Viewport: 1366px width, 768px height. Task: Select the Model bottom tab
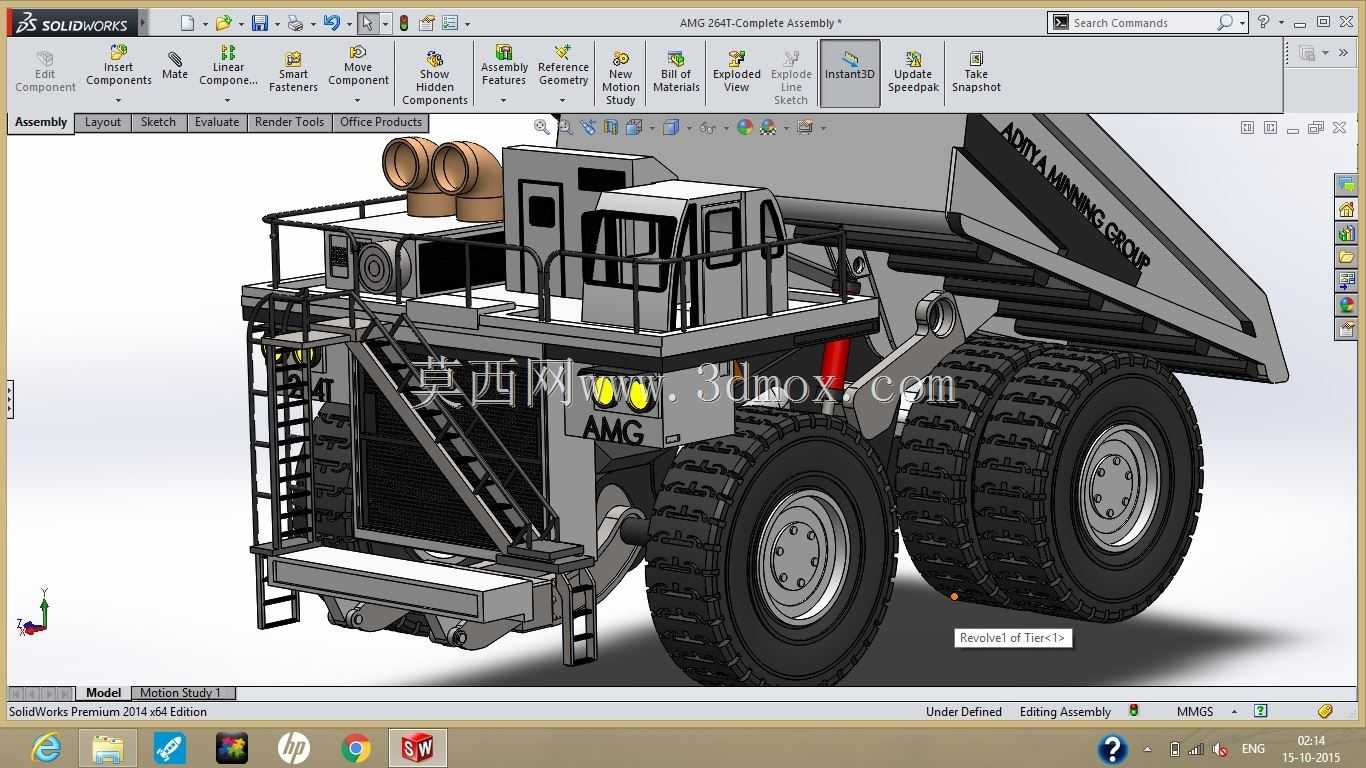click(103, 693)
